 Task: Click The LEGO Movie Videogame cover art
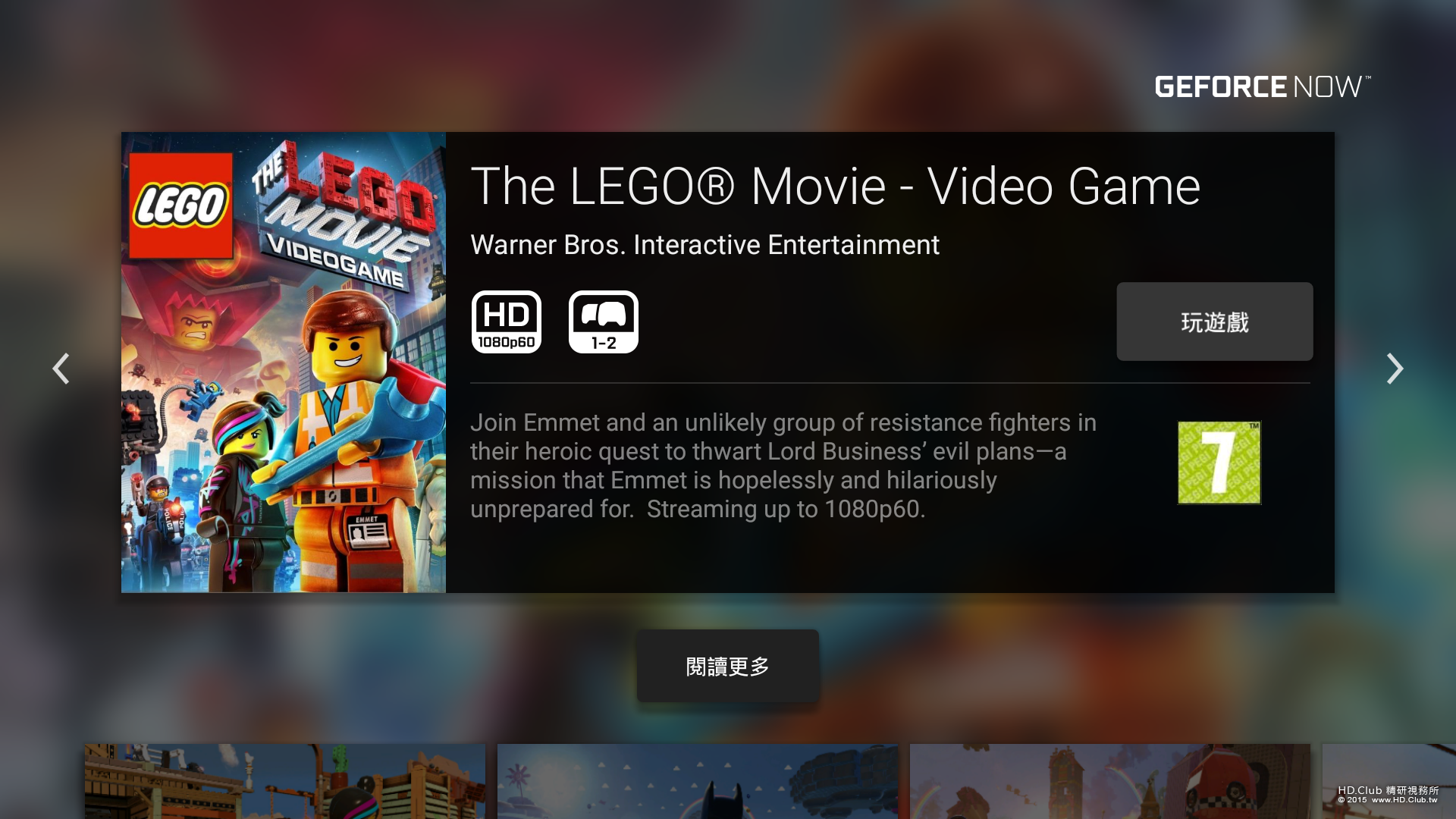[284, 362]
